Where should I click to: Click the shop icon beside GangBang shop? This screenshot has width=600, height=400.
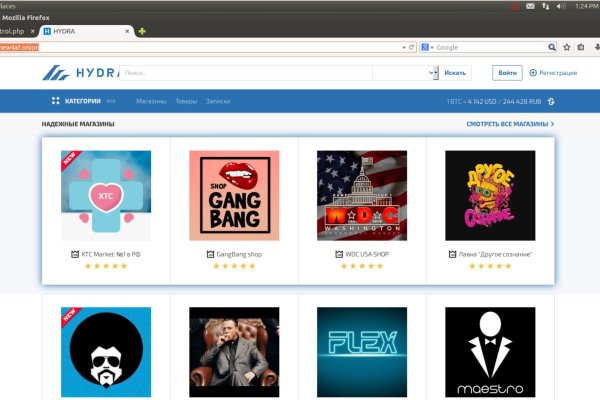(210, 254)
